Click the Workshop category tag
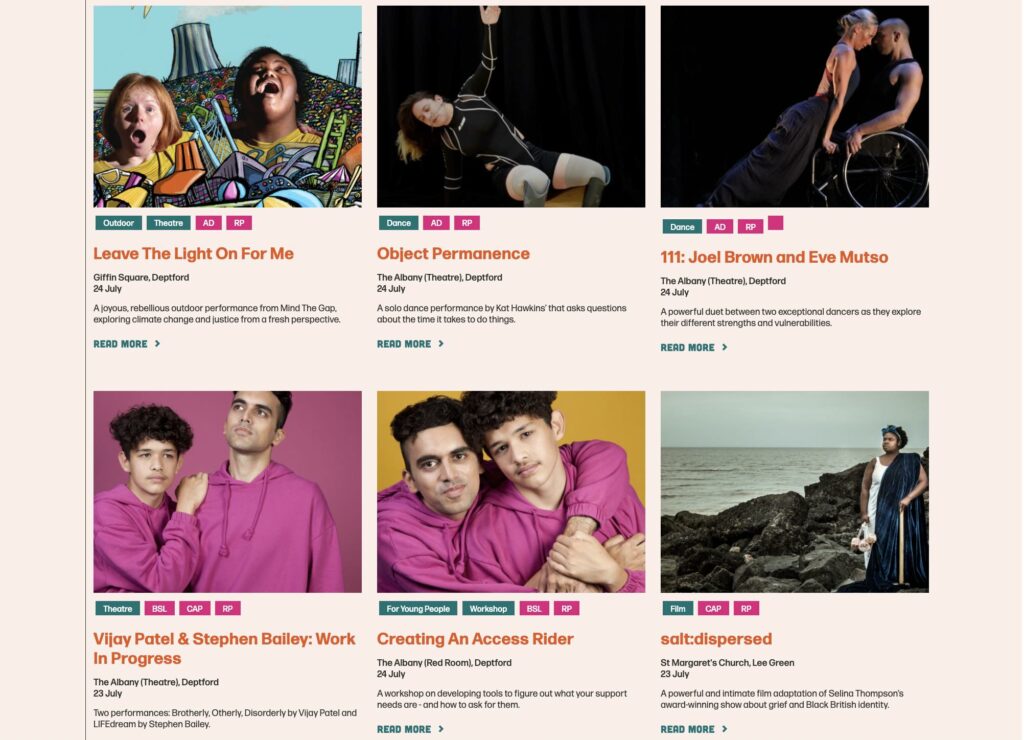Screen dimensions: 1024x740 coord(488,609)
